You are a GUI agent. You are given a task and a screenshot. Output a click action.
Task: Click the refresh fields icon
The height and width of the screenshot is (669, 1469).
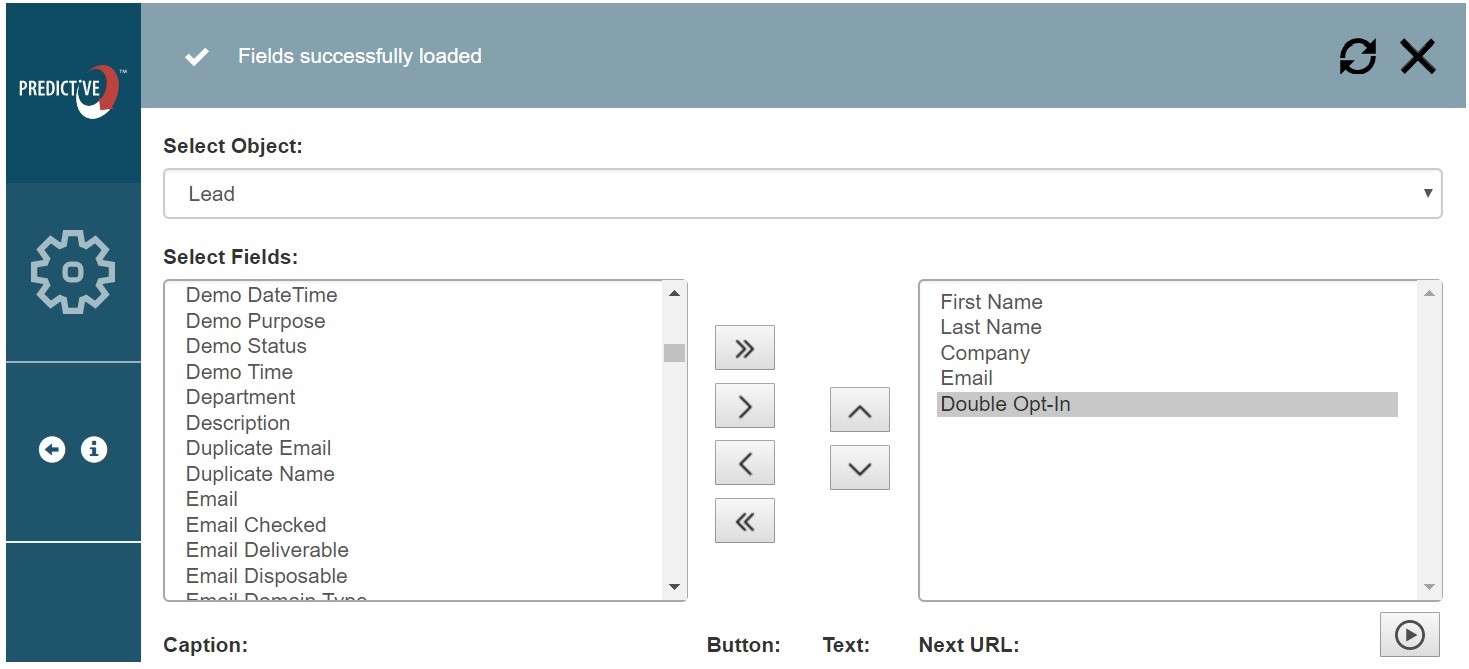[1357, 57]
